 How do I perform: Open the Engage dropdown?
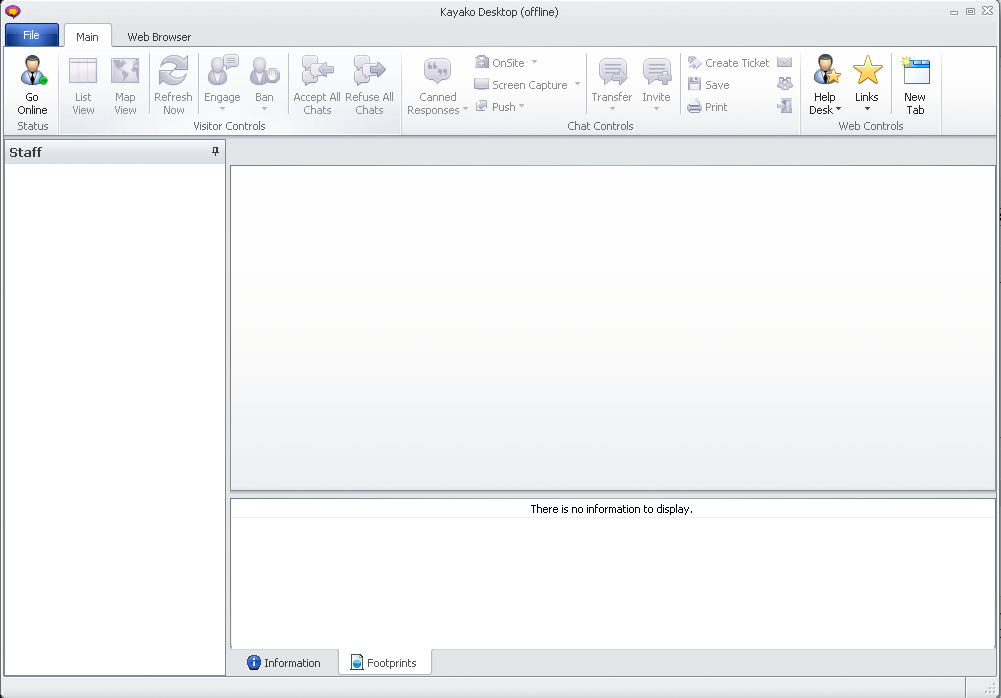click(222, 104)
